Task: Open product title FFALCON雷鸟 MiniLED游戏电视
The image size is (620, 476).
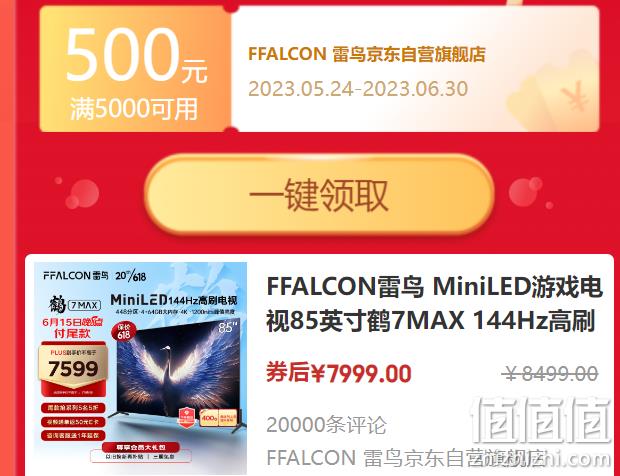Action: point(435,303)
